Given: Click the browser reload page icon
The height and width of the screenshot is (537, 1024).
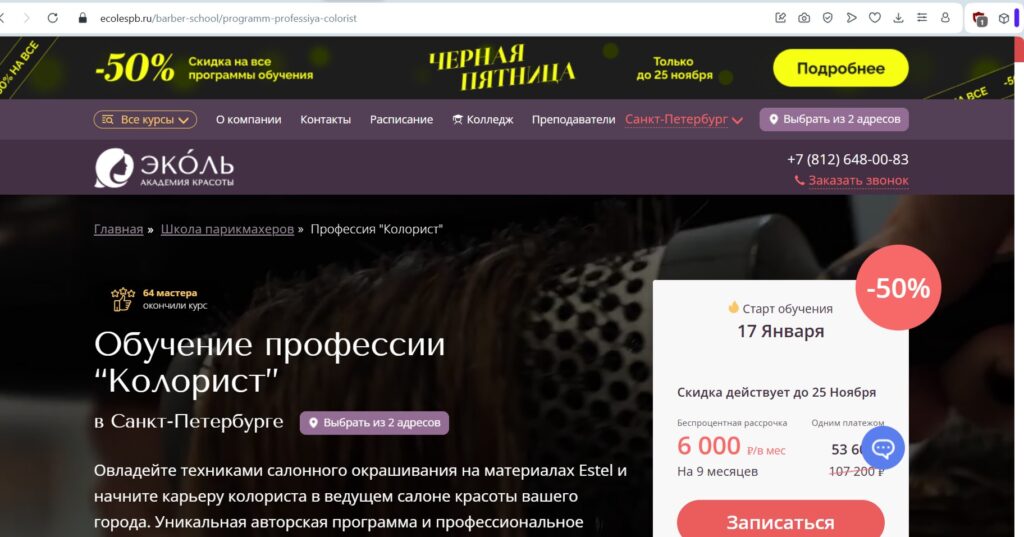Looking at the screenshot, I should tap(53, 18).
